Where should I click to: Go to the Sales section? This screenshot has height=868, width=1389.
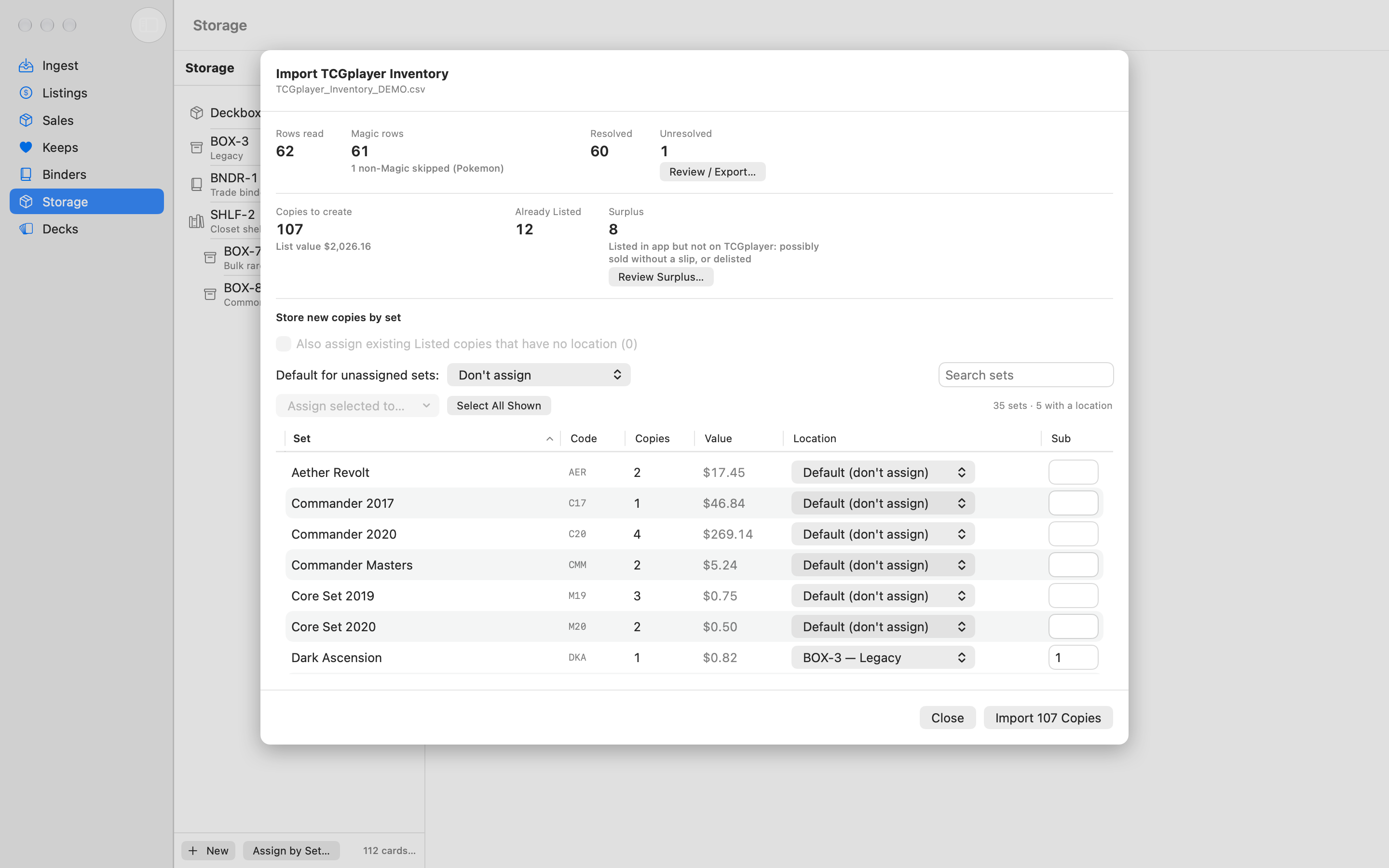[87, 120]
